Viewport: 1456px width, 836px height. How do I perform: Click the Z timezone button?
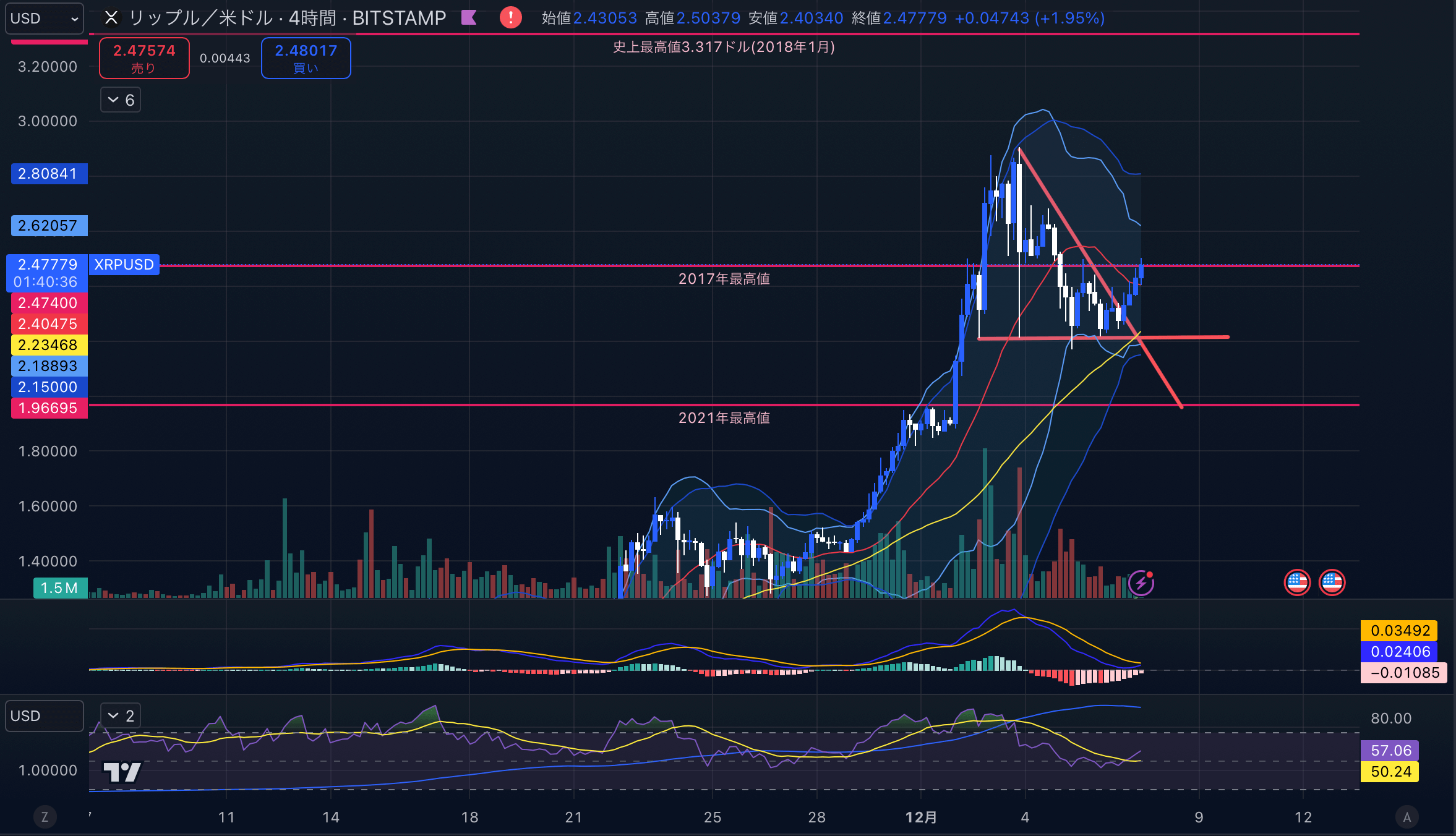click(x=45, y=817)
